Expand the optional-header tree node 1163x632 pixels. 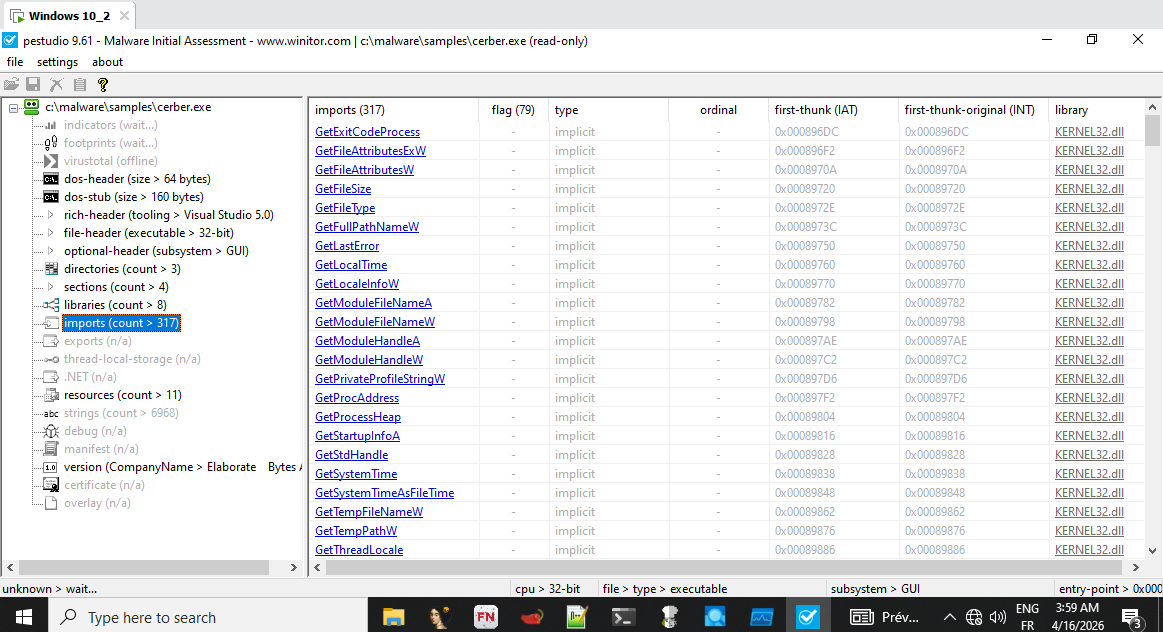tap(50, 251)
